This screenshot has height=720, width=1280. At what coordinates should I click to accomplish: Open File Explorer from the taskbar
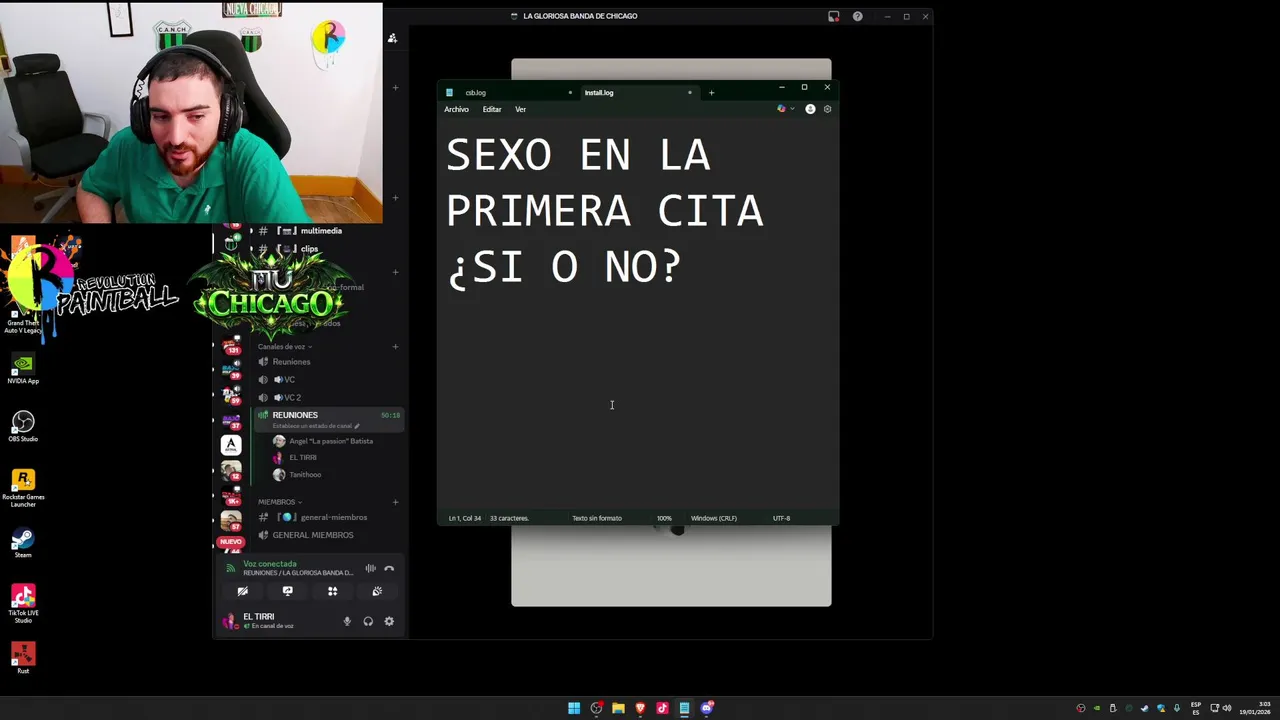(x=618, y=708)
